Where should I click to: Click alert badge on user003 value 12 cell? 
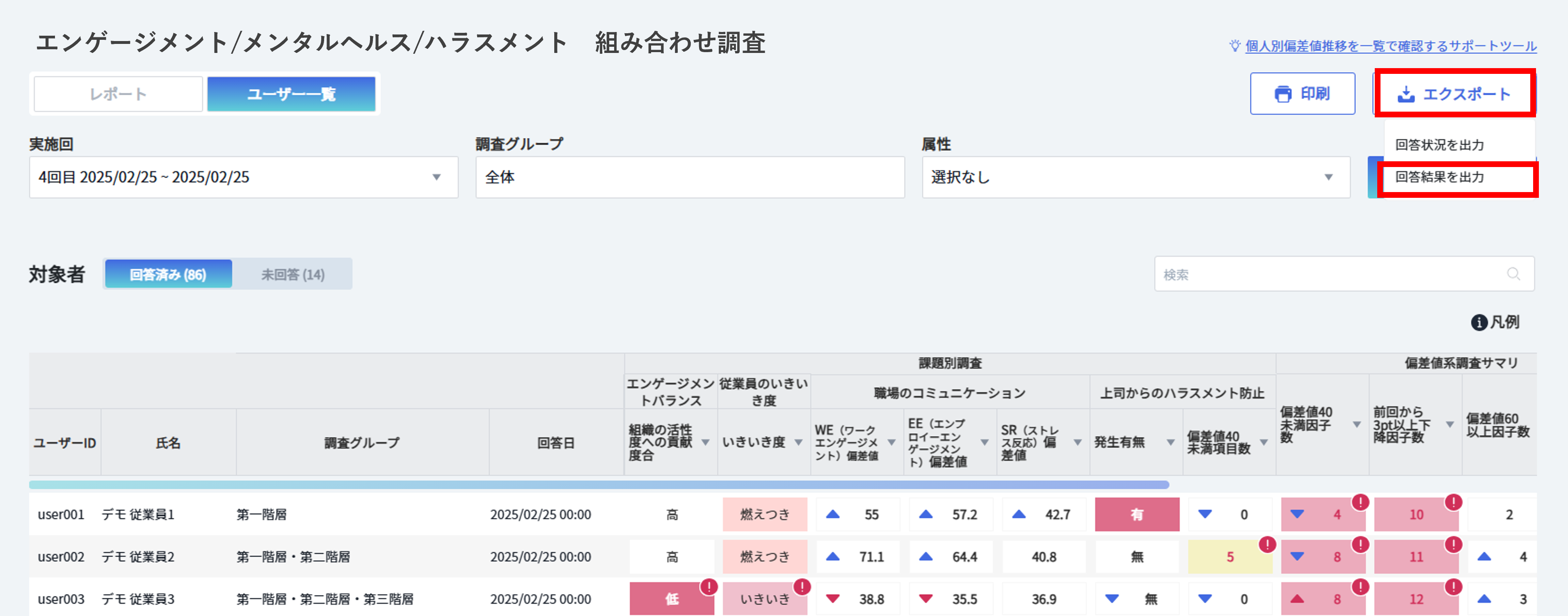click(1454, 587)
